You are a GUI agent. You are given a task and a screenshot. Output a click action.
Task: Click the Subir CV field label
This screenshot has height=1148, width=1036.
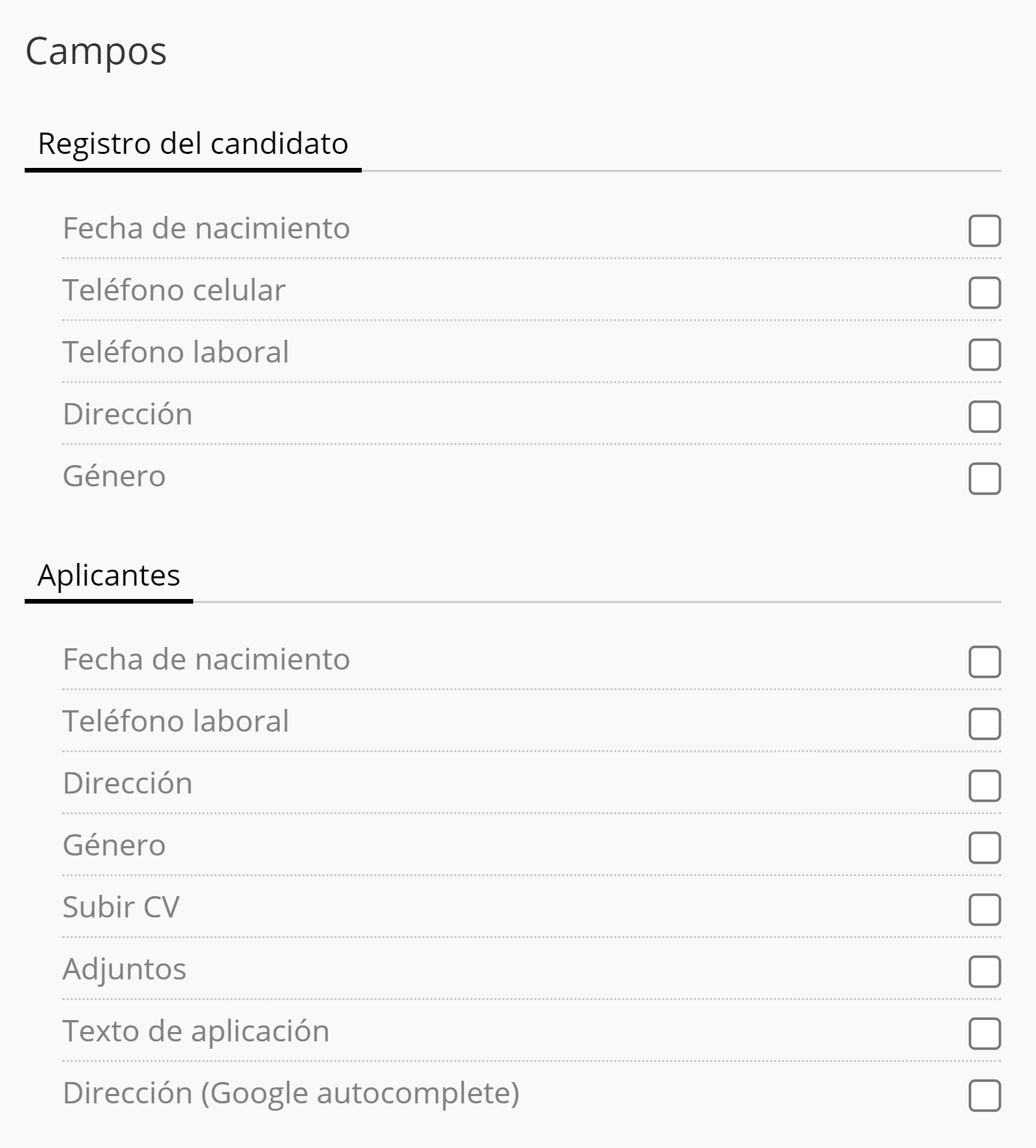click(x=121, y=907)
